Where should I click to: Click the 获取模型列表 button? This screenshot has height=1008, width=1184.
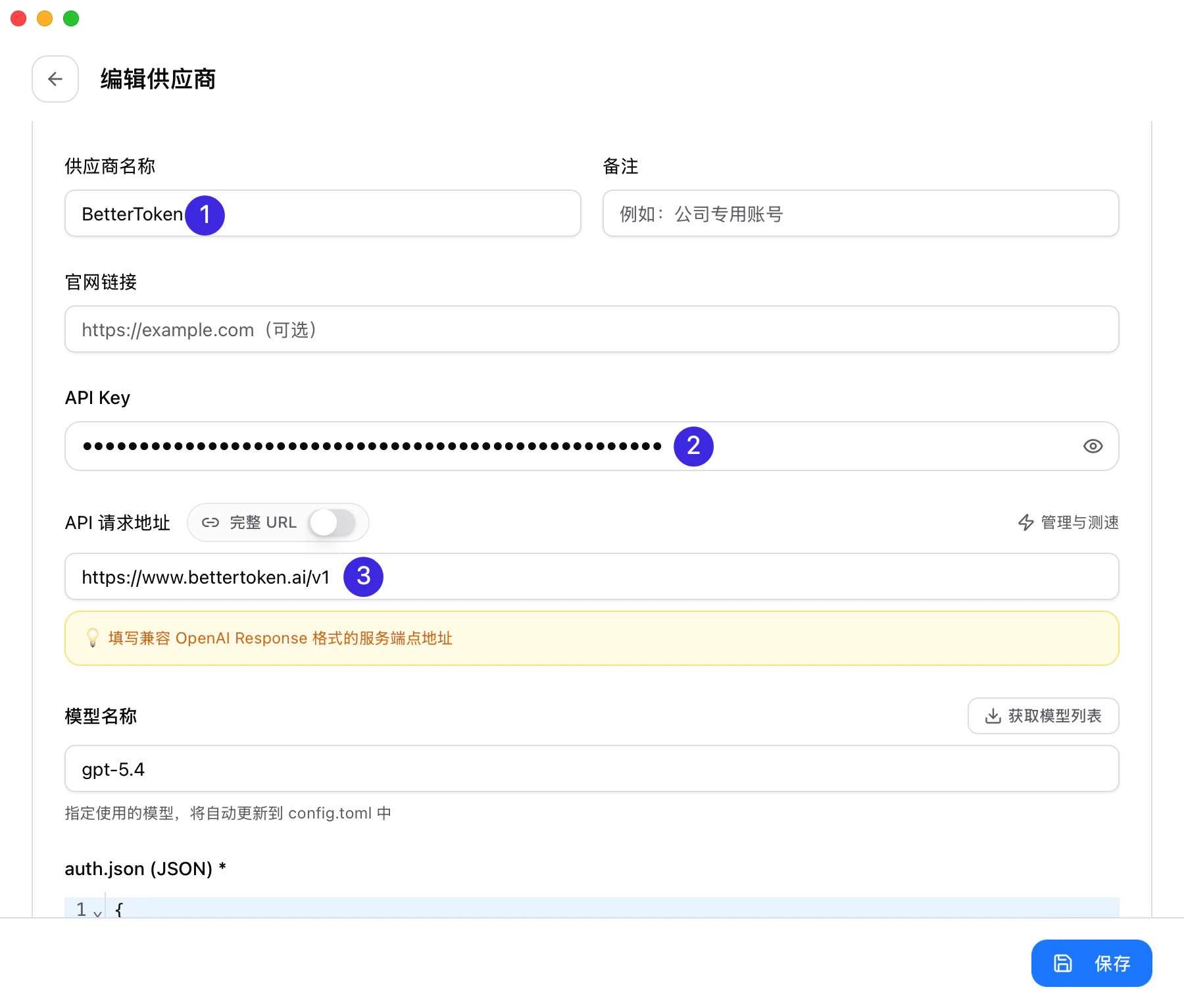pyautogui.click(x=1043, y=716)
